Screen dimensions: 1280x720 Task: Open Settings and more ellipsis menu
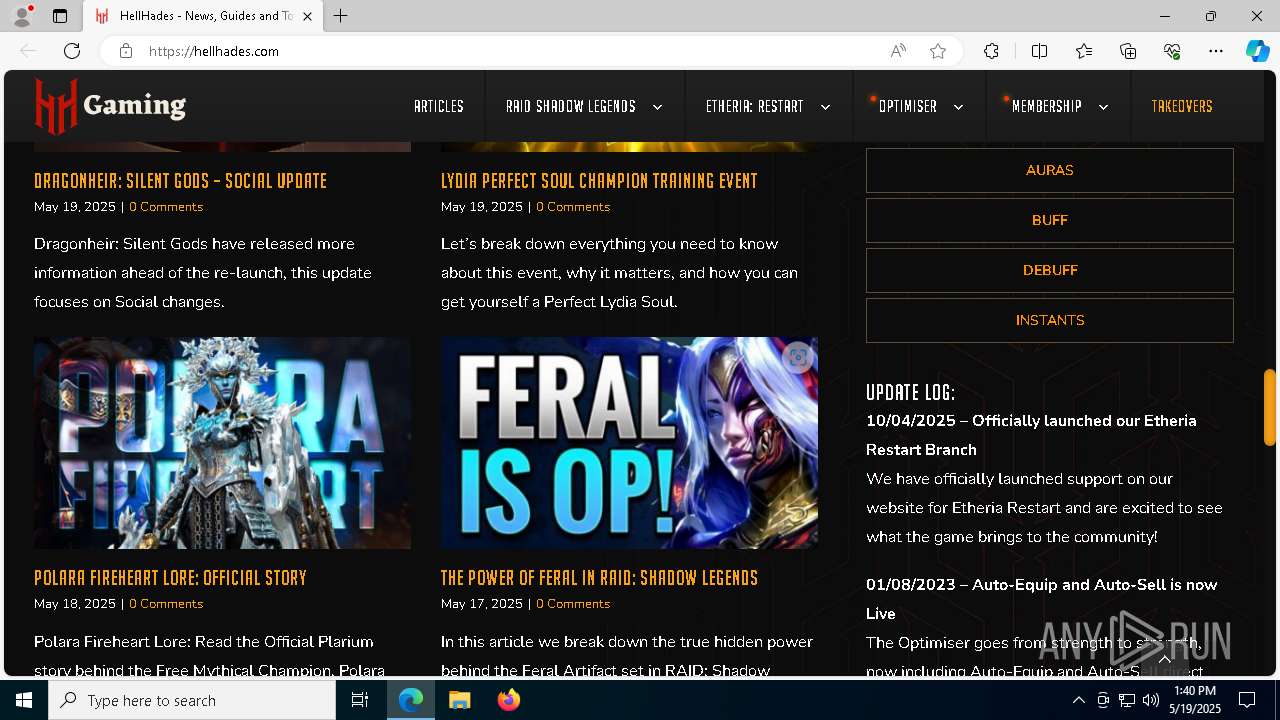pos(1216,51)
